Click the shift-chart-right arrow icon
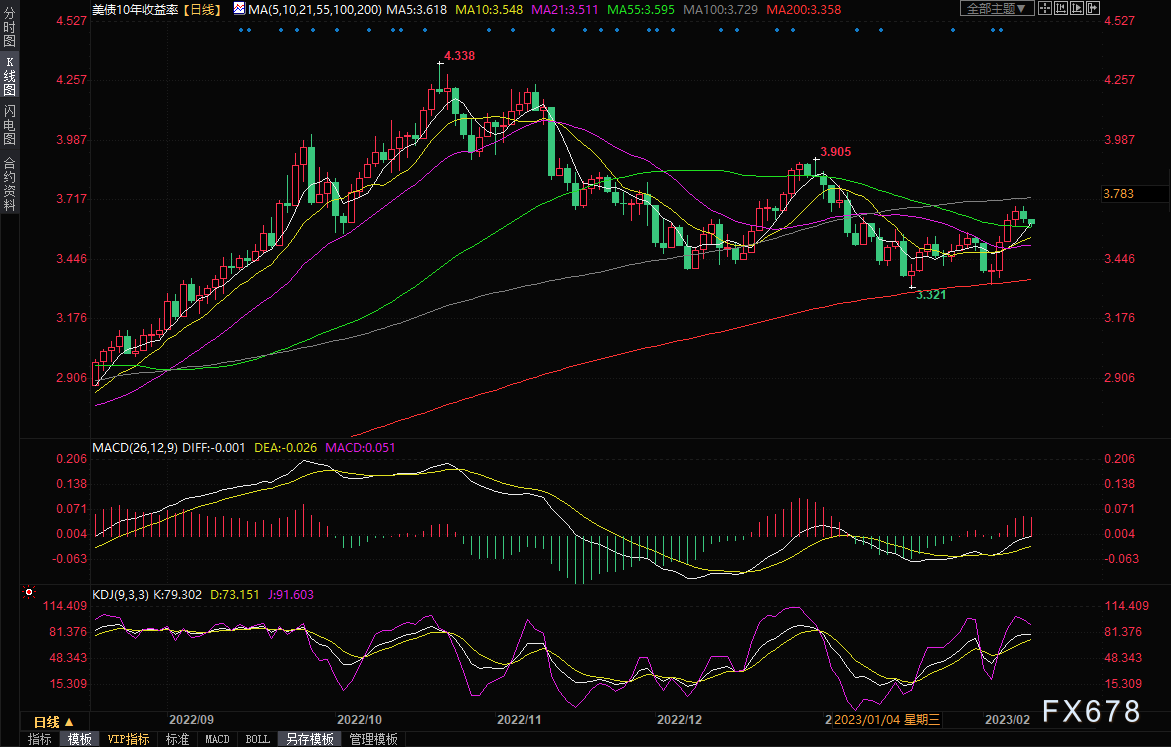The height and width of the screenshot is (747, 1171). point(1093,8)
